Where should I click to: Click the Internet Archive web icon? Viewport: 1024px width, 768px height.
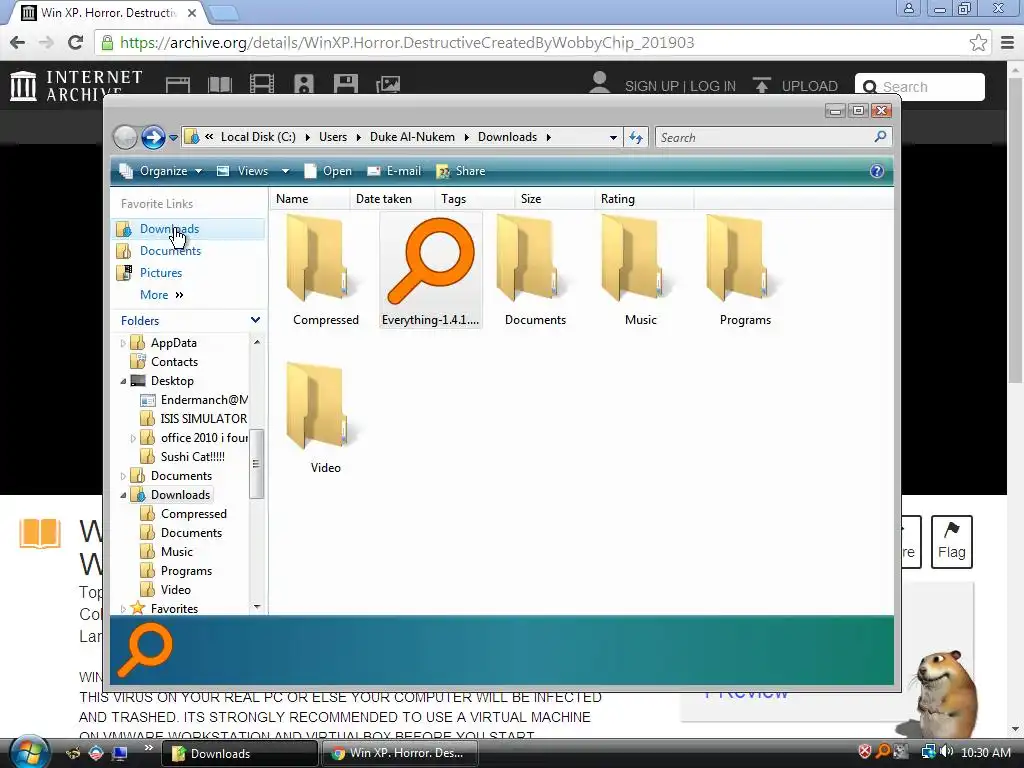click(178, 84)
